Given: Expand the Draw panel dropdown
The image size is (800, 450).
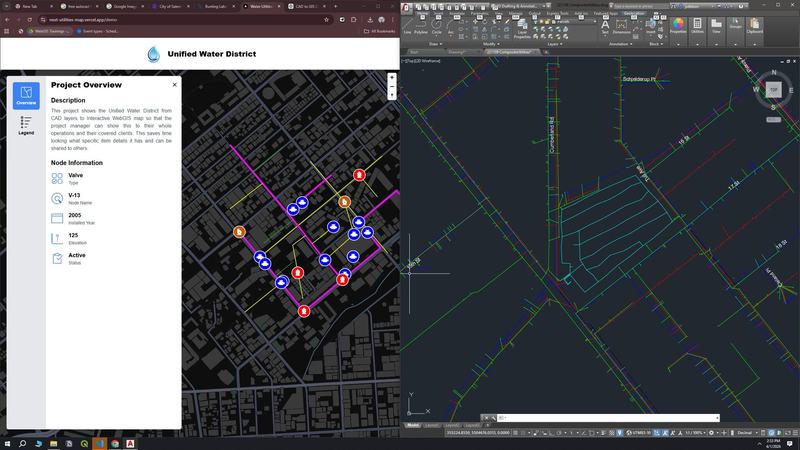Looking at the screenshot, I should pyautogui.click(x=435, y=44).
